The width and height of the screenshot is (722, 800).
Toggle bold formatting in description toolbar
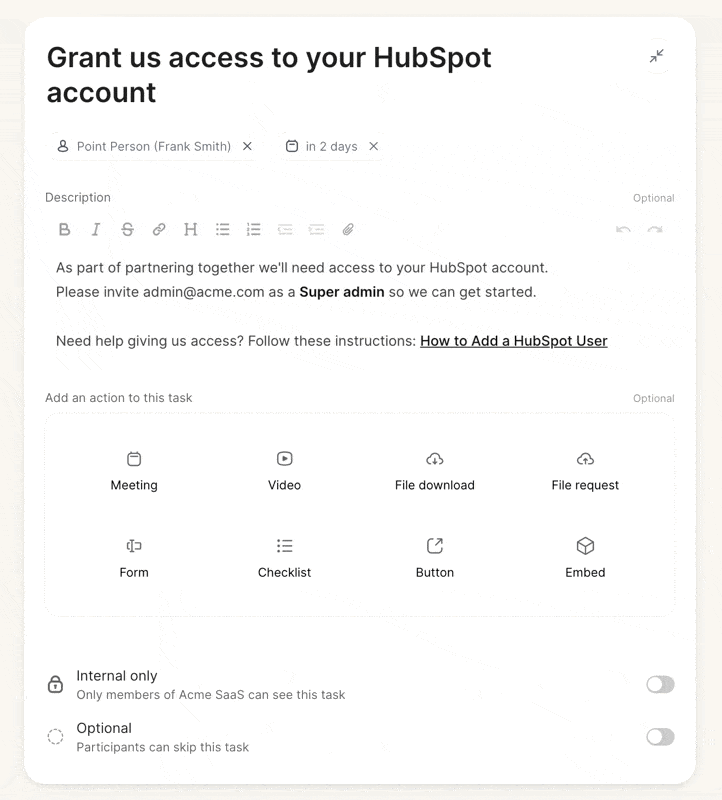(64, 230)
